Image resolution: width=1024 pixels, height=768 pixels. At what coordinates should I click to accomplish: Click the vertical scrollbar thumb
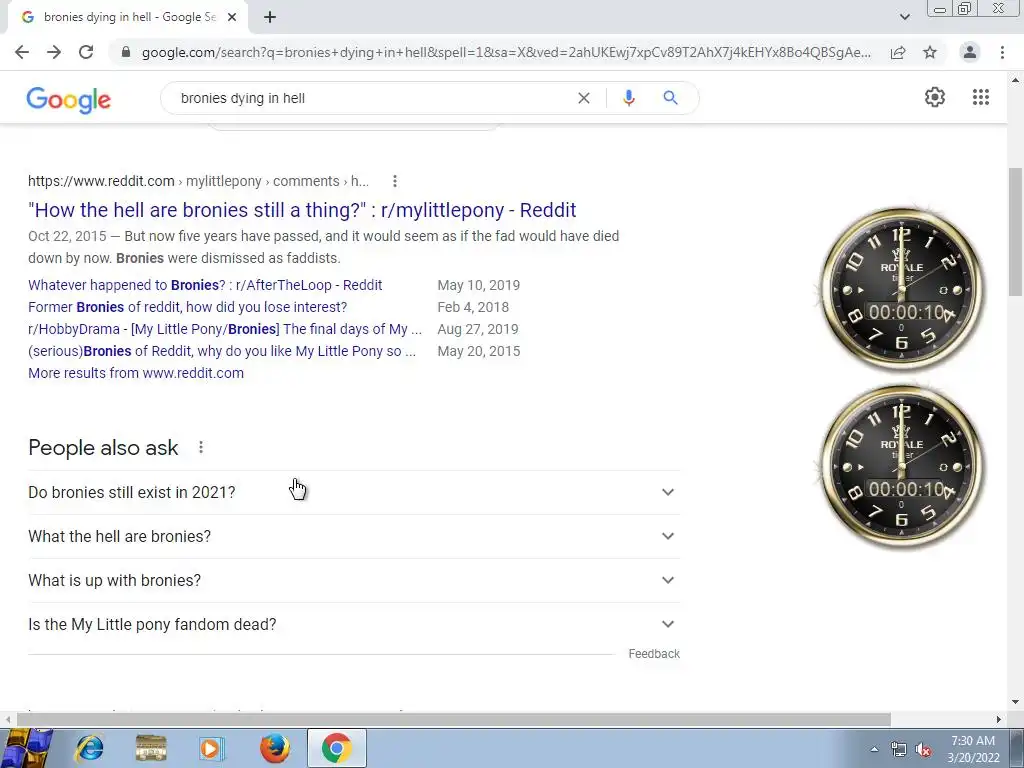[1015, 231]
